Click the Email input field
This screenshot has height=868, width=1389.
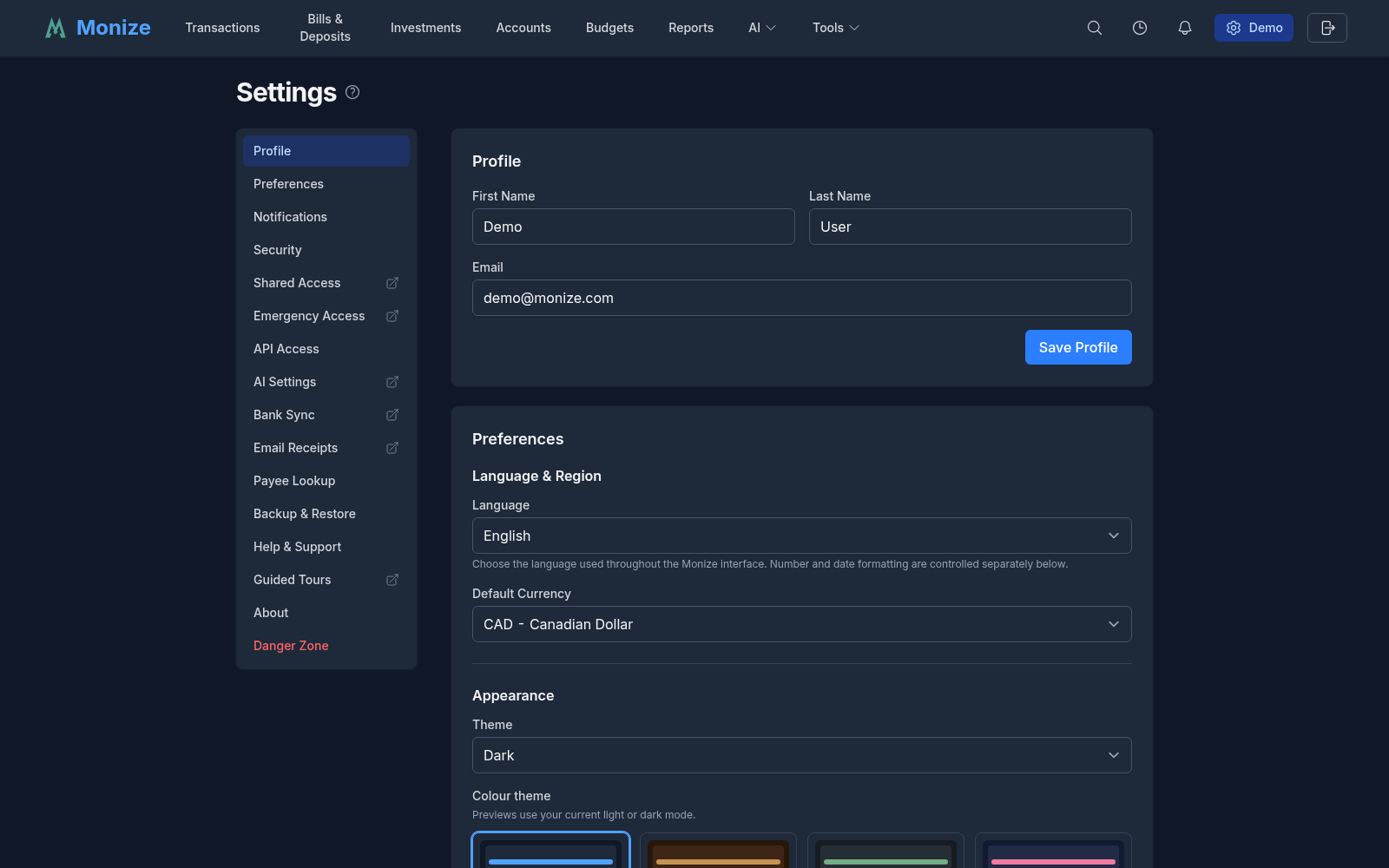802,298
